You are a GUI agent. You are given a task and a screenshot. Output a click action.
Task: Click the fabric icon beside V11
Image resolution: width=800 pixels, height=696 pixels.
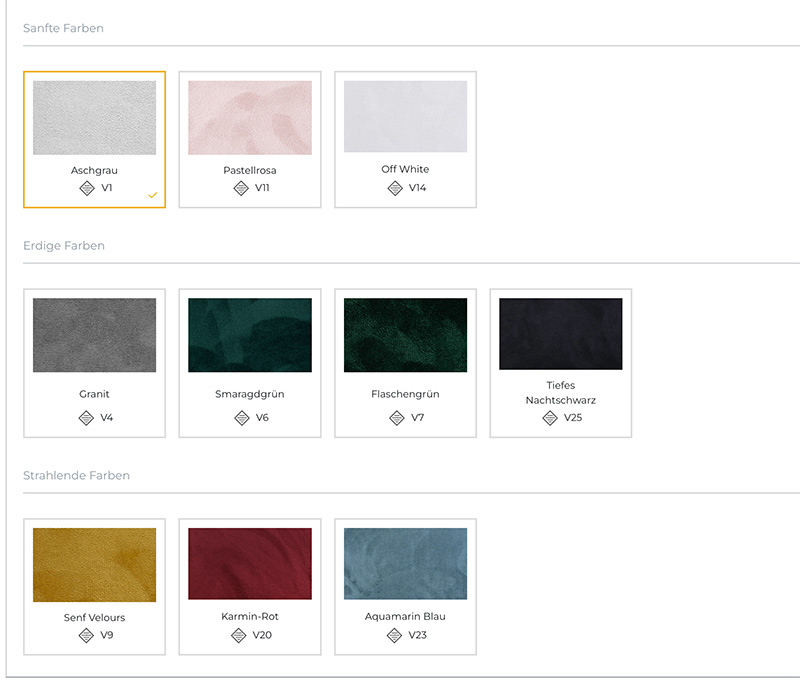click(241, 188)
